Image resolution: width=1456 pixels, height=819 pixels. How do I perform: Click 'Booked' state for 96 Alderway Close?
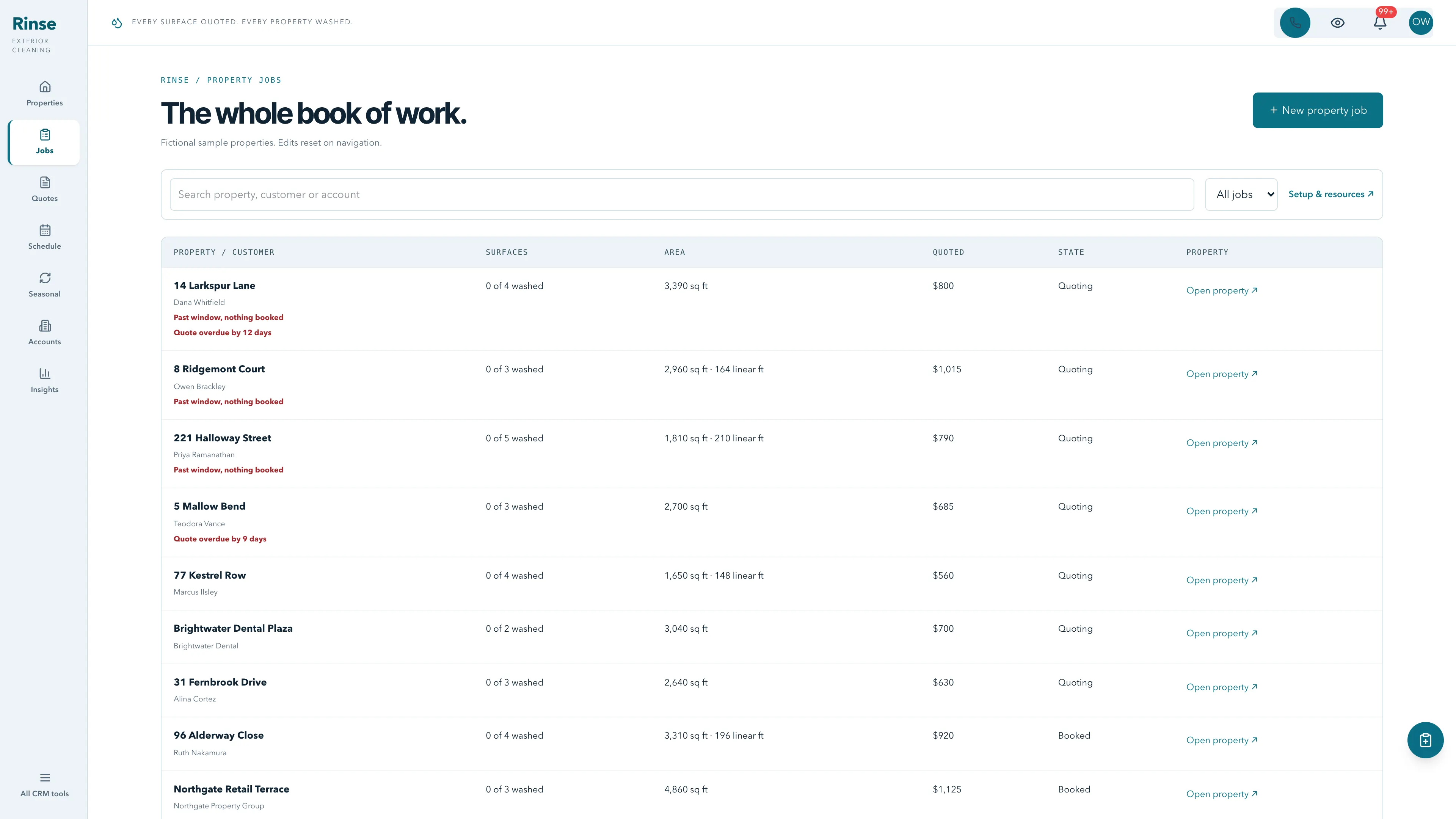(1074, 735)
